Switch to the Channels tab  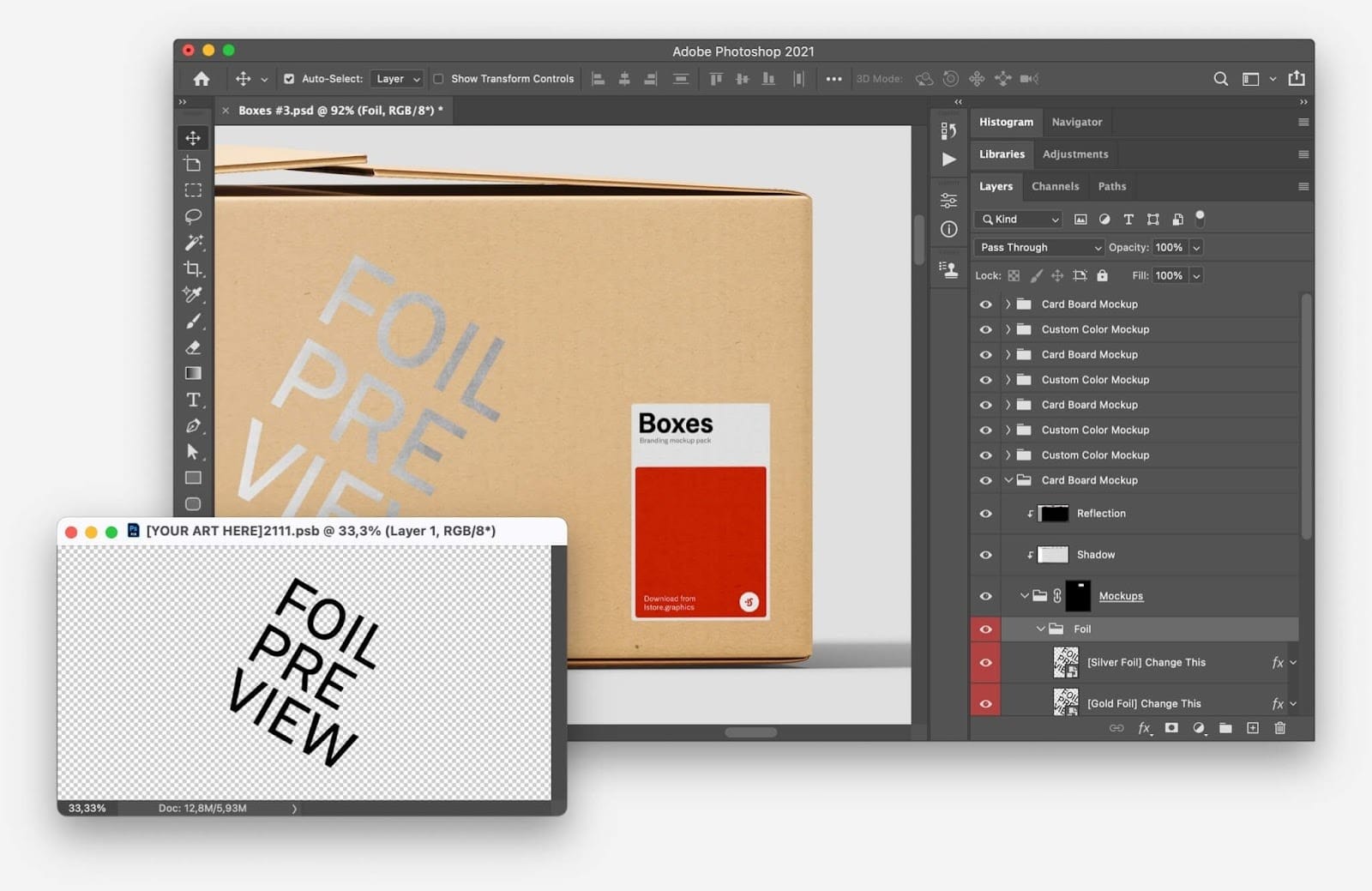pyautogui.click(x=1055, y=186)
